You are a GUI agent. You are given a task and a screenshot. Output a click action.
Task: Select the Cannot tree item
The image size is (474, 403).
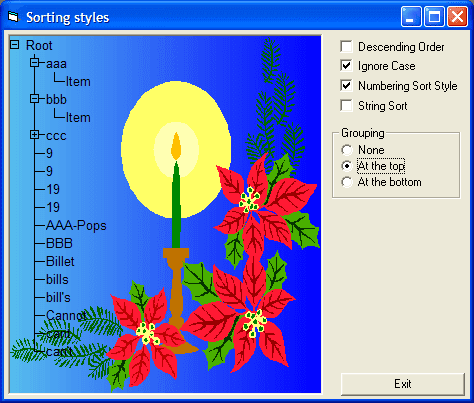coord(66,315)
